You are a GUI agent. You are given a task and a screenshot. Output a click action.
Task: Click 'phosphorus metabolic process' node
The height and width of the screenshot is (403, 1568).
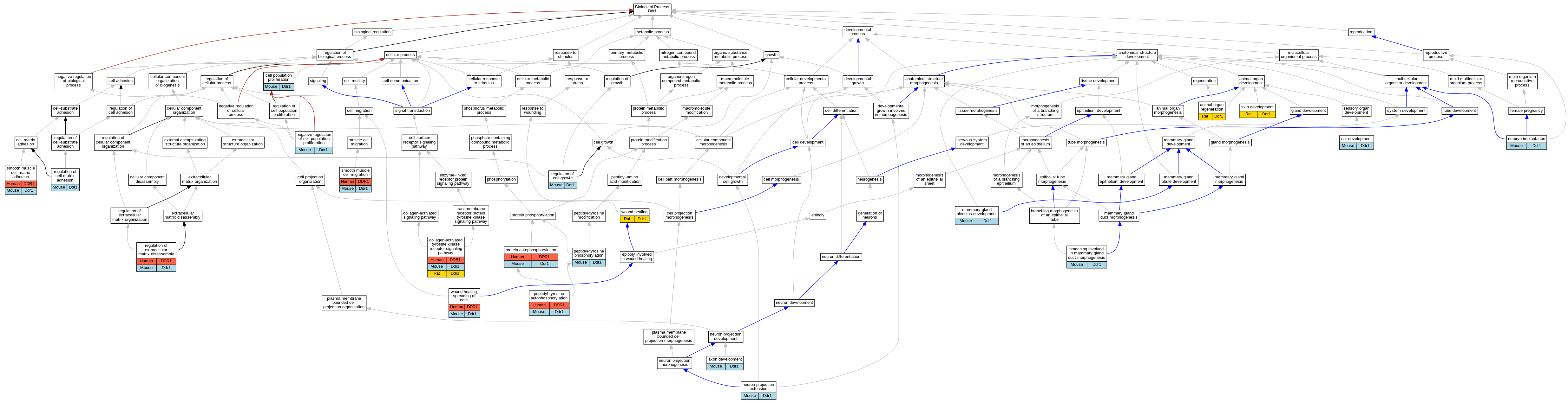pyautogui.click(x=484, y=111)
